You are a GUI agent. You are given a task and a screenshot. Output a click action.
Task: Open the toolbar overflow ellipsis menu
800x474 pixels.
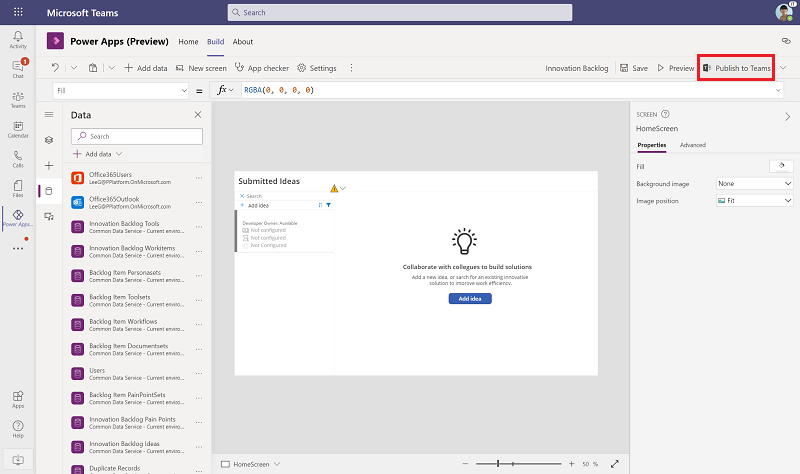click(x=351, y=68)
